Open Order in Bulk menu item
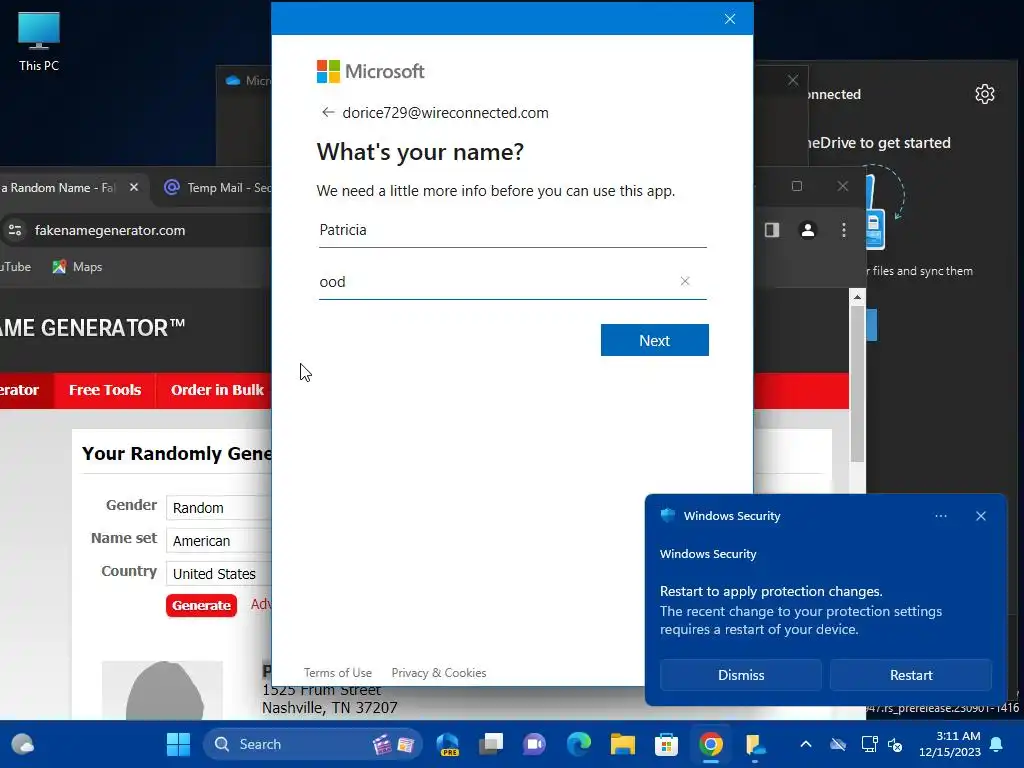1024x768 pixels. point(217,390)
